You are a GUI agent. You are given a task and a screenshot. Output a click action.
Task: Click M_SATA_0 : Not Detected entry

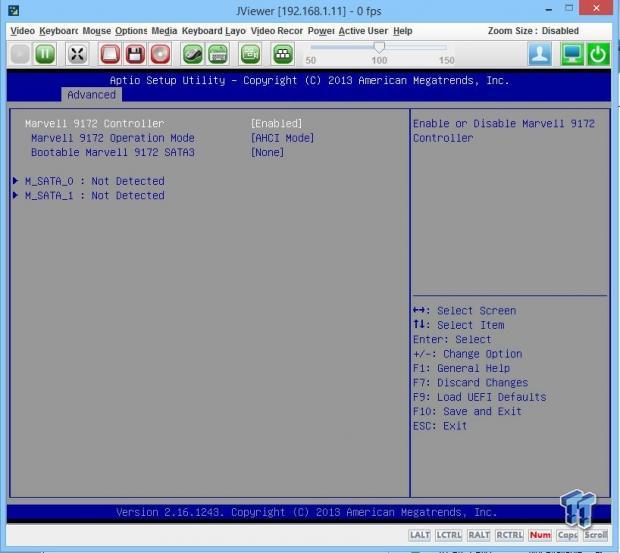[95, 181]
